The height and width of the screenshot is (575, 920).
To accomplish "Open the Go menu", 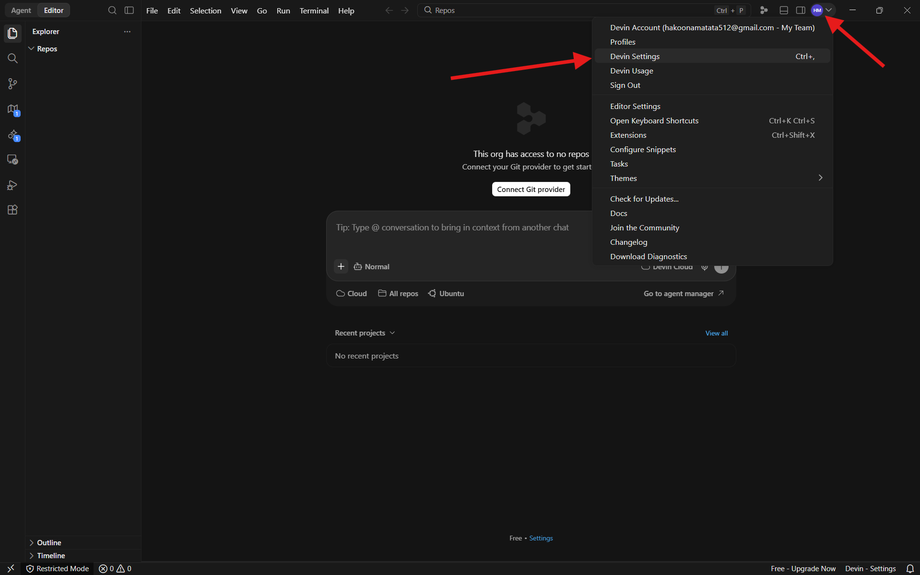I will (262, 11).
